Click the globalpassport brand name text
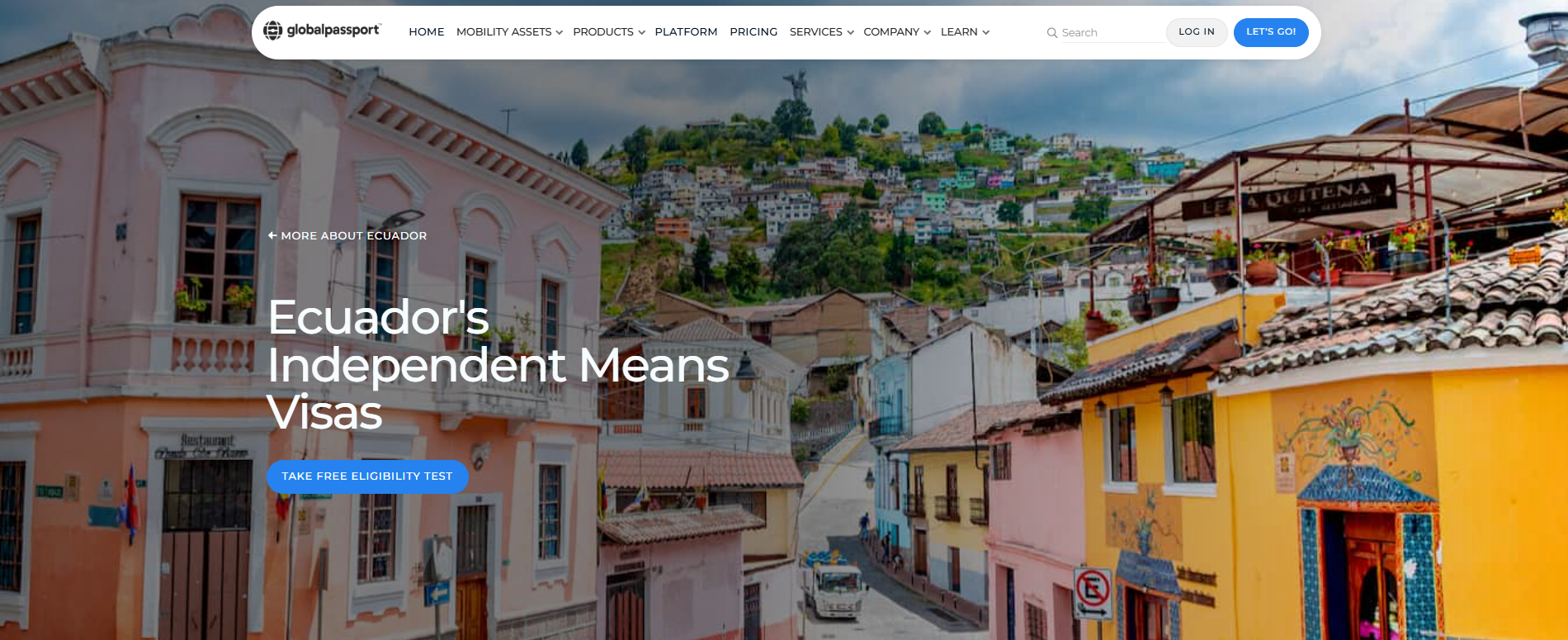 coord(333,30)
